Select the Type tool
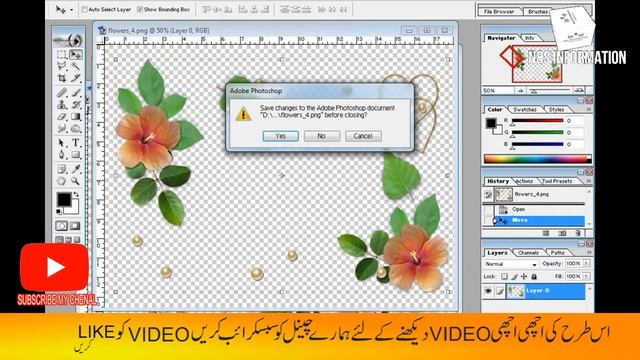Image resolution: width=640 pixels, height=360 pixels. [x=76, y=143]
